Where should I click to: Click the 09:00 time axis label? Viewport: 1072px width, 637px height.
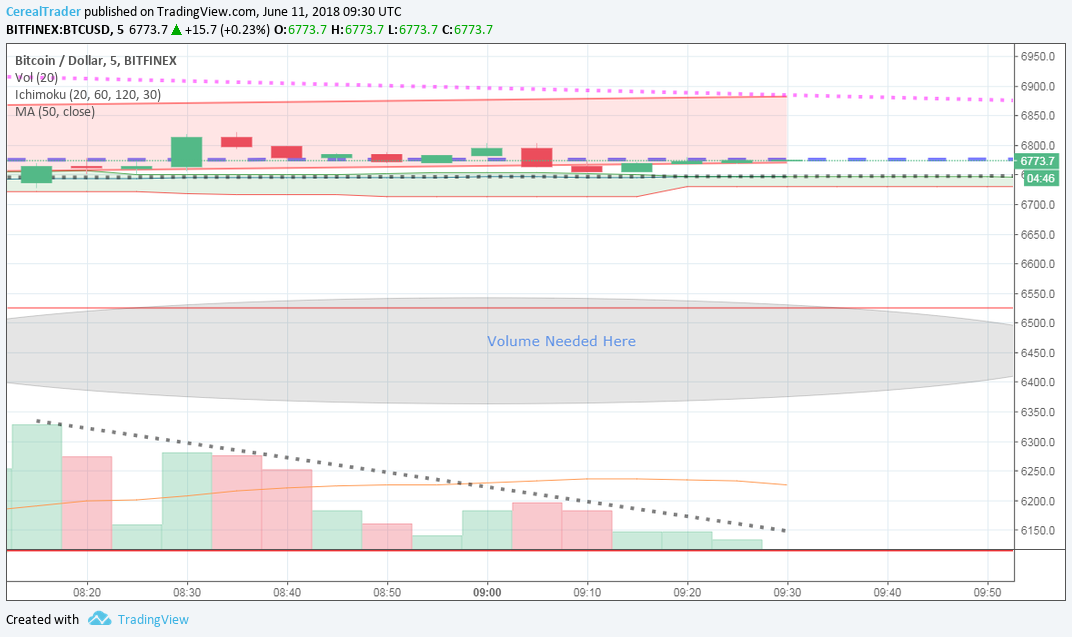[487, 593]
